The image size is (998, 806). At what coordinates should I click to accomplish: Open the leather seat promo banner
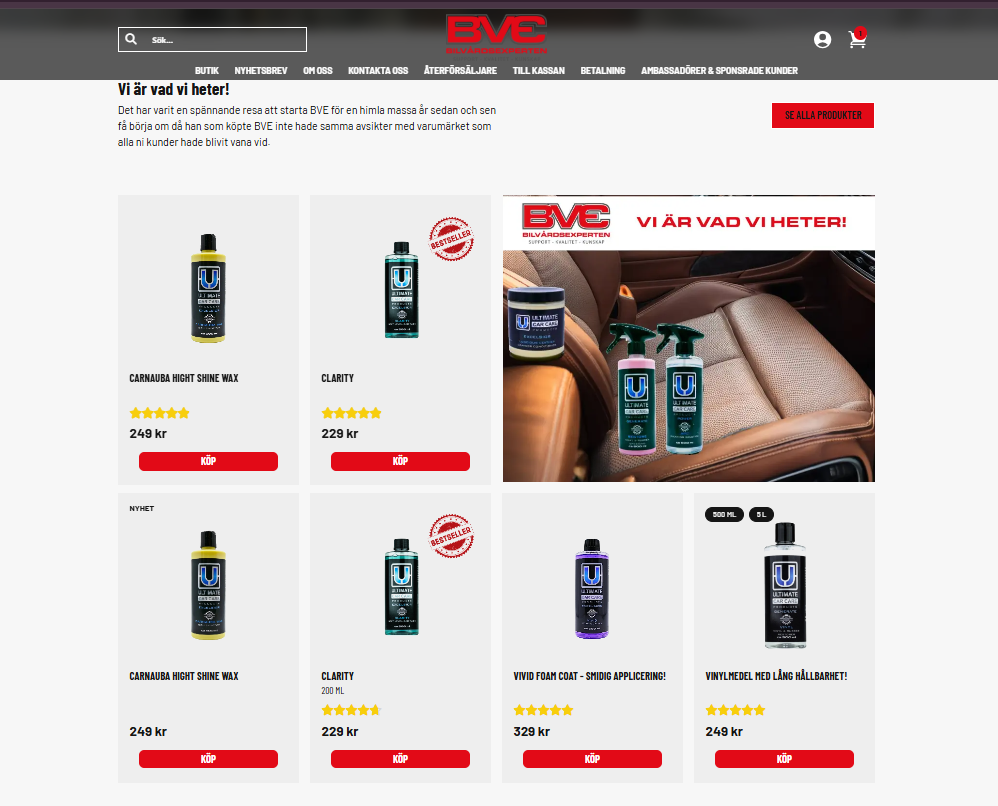coord(689,339)
